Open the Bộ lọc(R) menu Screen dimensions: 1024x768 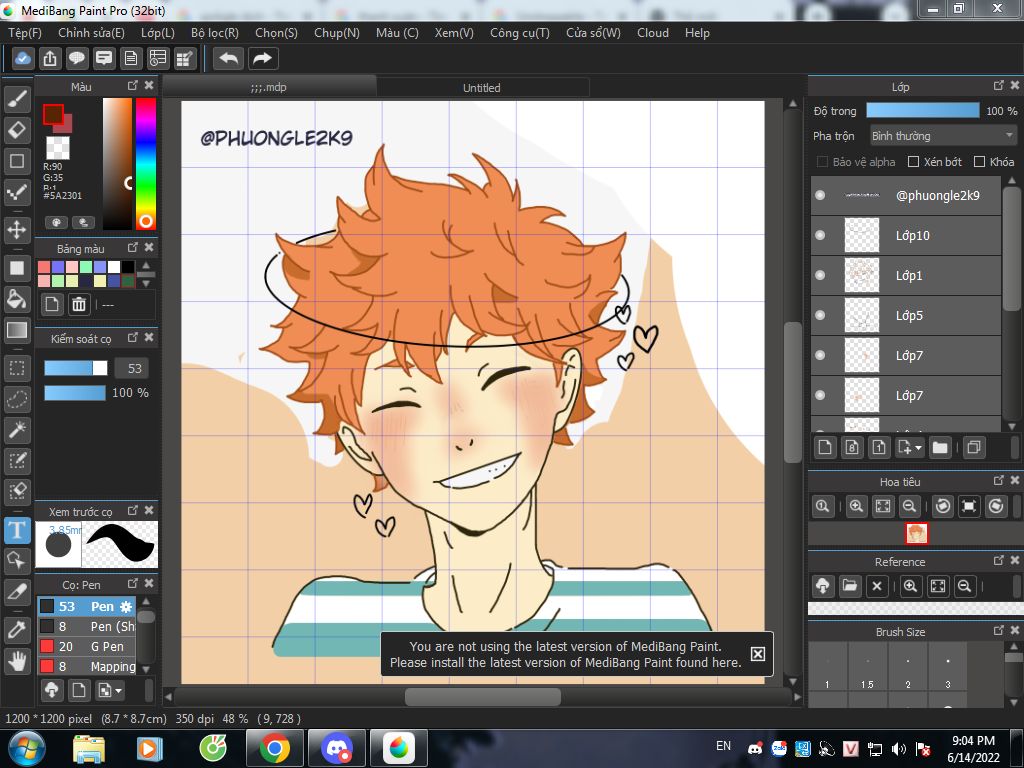tap(215, 33)
